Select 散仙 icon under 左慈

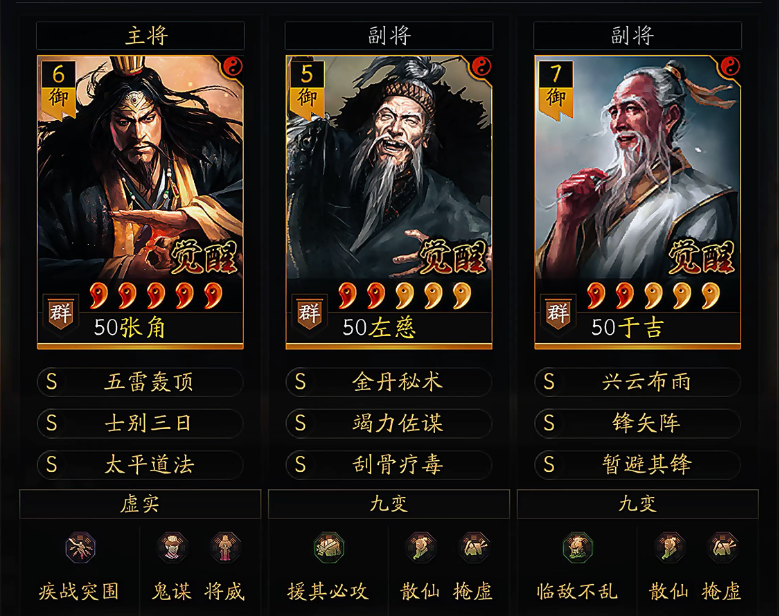click(420, 547)
